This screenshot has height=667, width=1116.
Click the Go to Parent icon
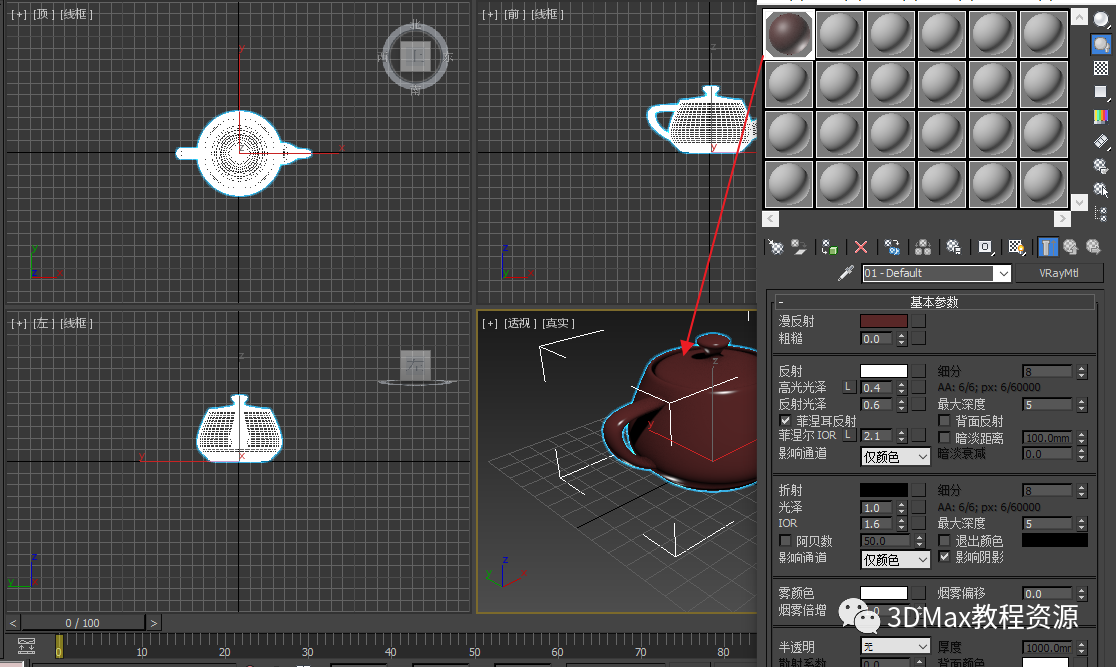tap(1071, 246)
